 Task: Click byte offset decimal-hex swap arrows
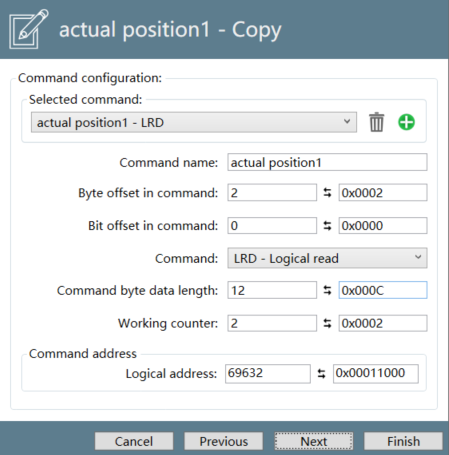click(327, 193)
